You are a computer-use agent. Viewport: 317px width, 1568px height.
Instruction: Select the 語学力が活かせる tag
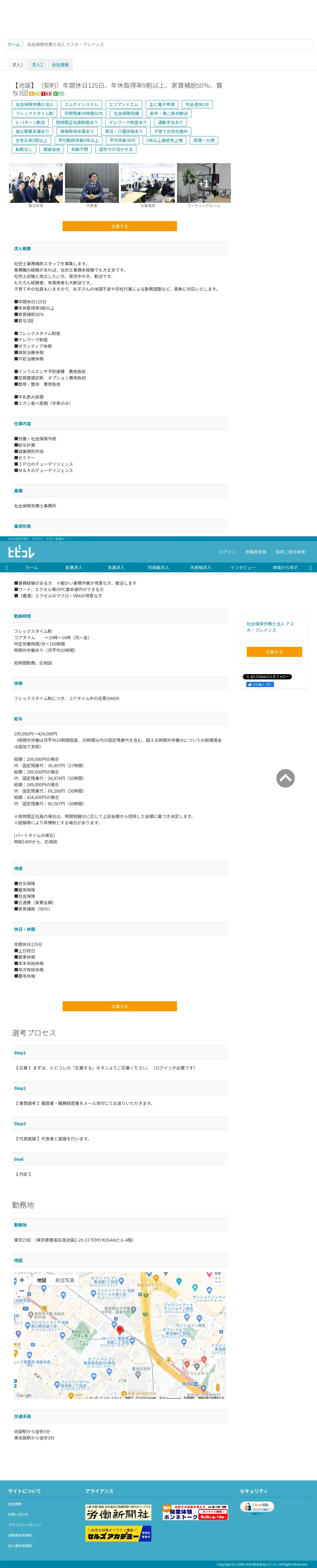tap(116, 149)
